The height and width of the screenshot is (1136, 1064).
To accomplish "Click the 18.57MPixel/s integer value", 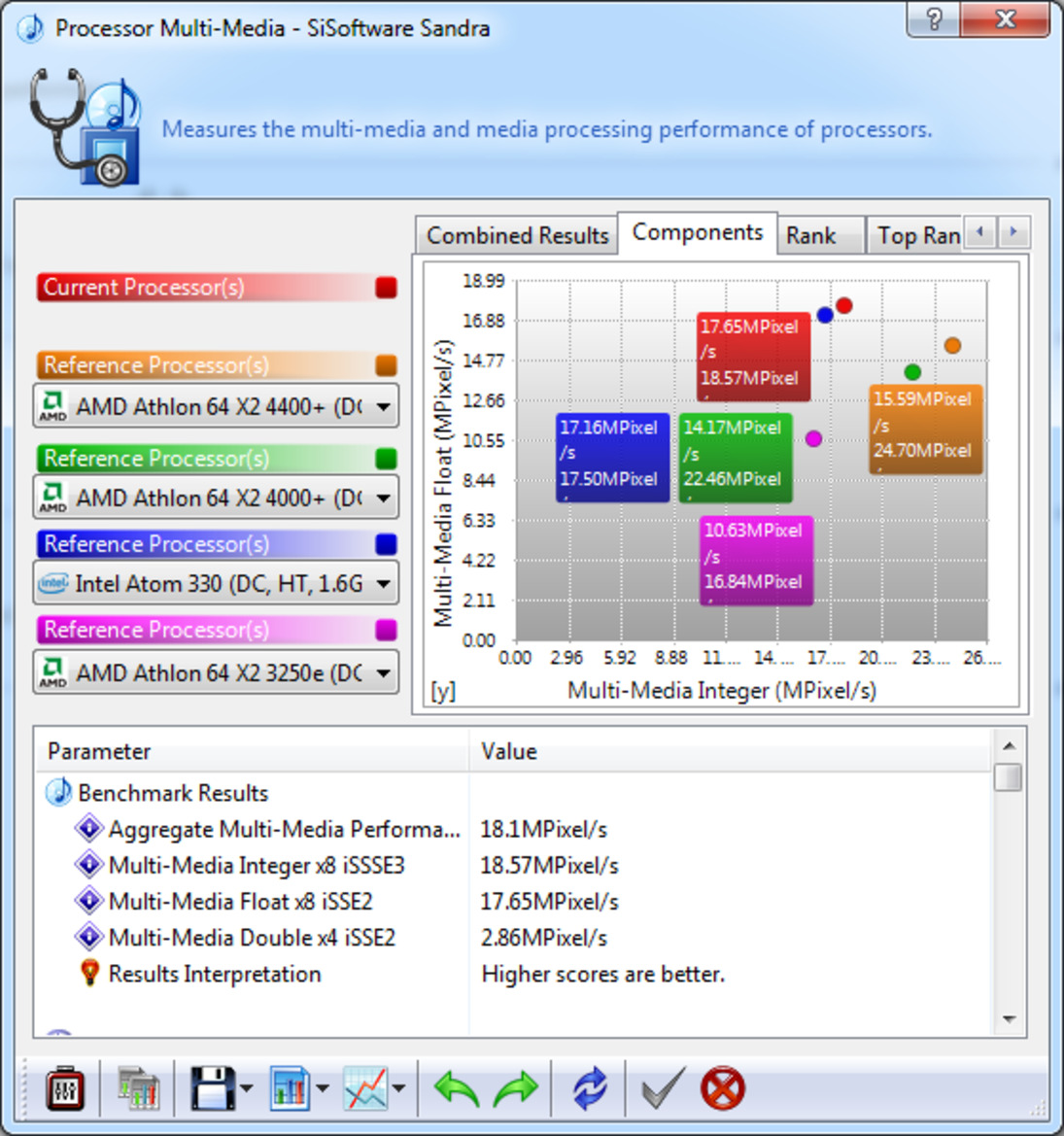I will coord(550,865).
